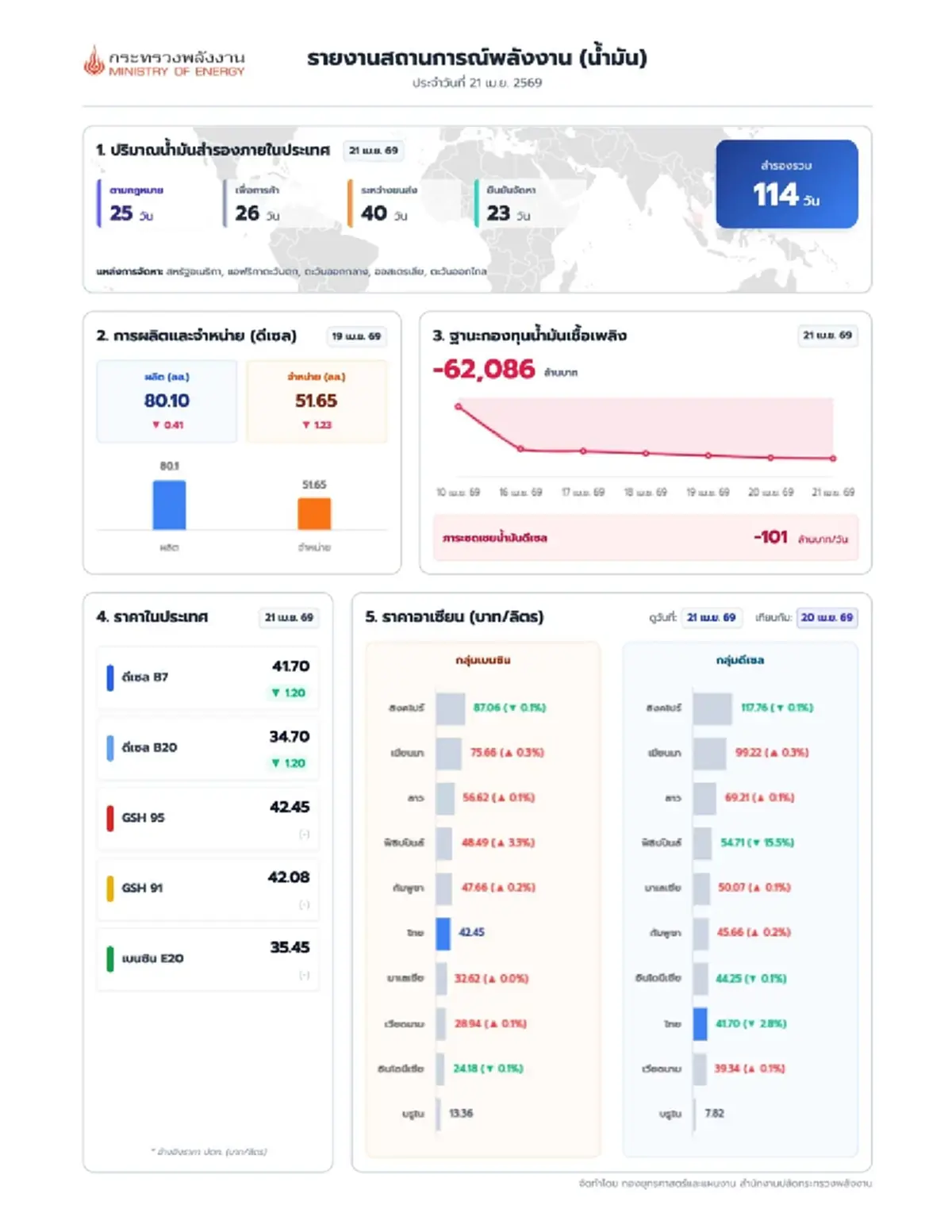Click the blue production bar labeled 80.1

click(x=169, y=505)
